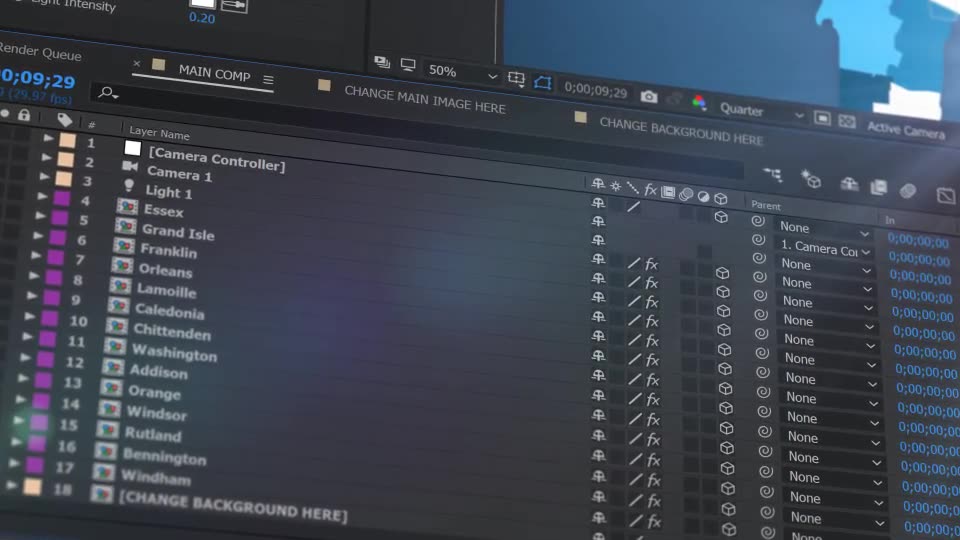
Task: Open the composition mini-flowchart icon
Action: (773, 175)
